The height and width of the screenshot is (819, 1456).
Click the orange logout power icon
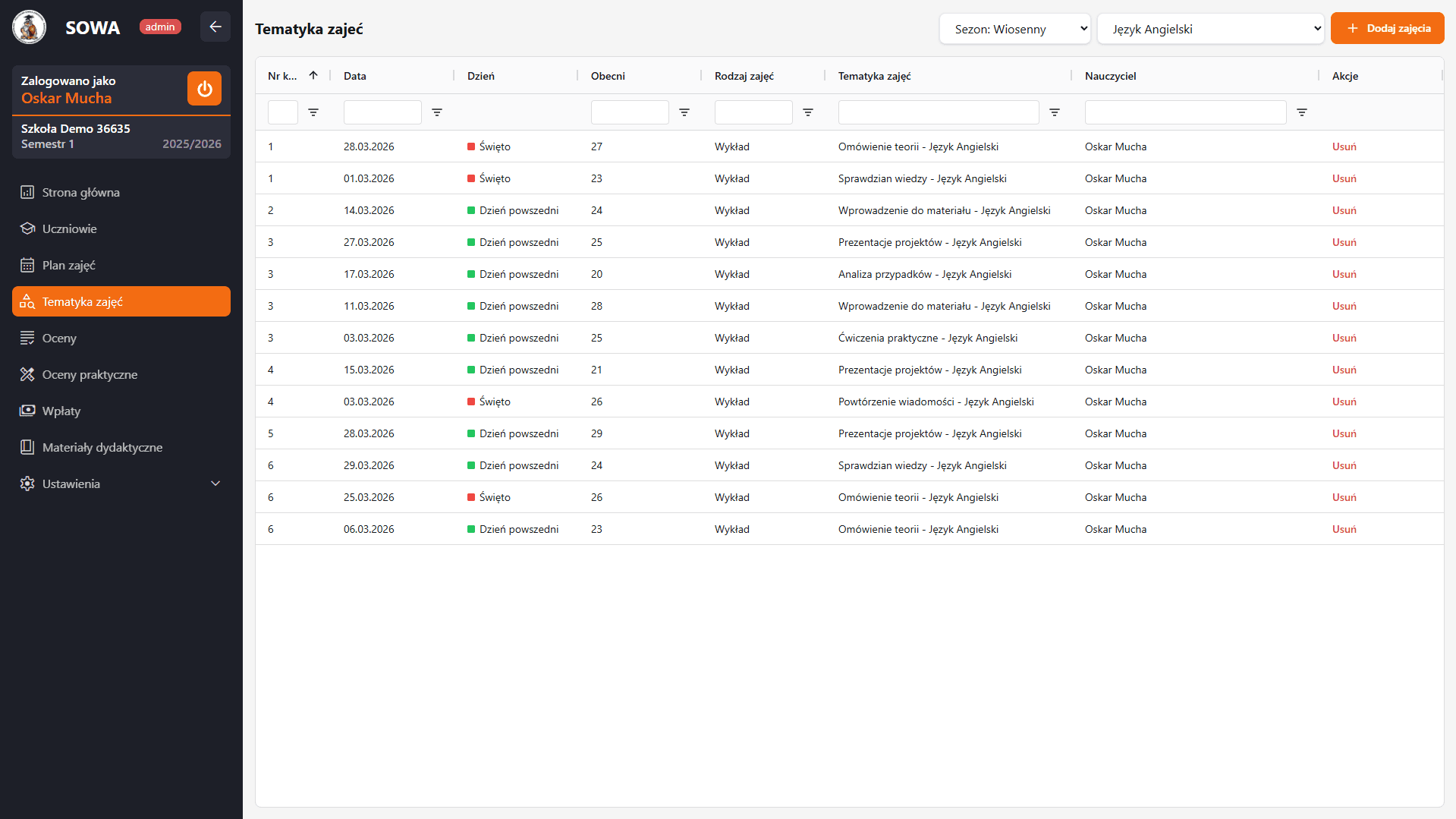point(204,88)
